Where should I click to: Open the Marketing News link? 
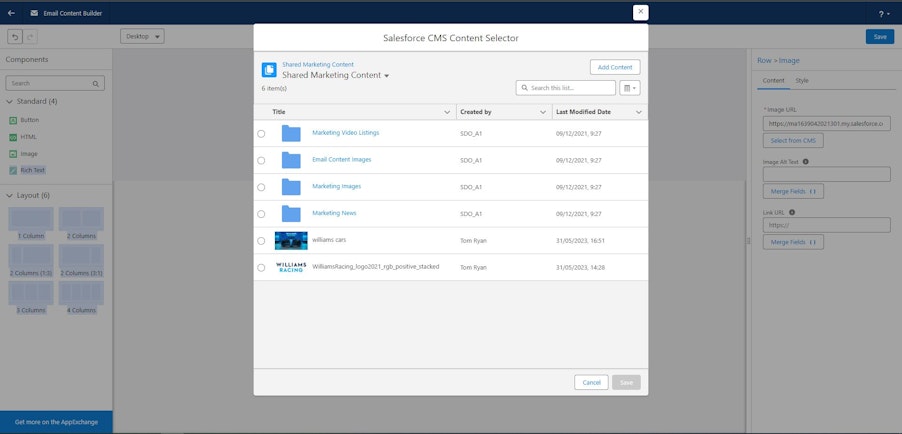click(334, 213)
